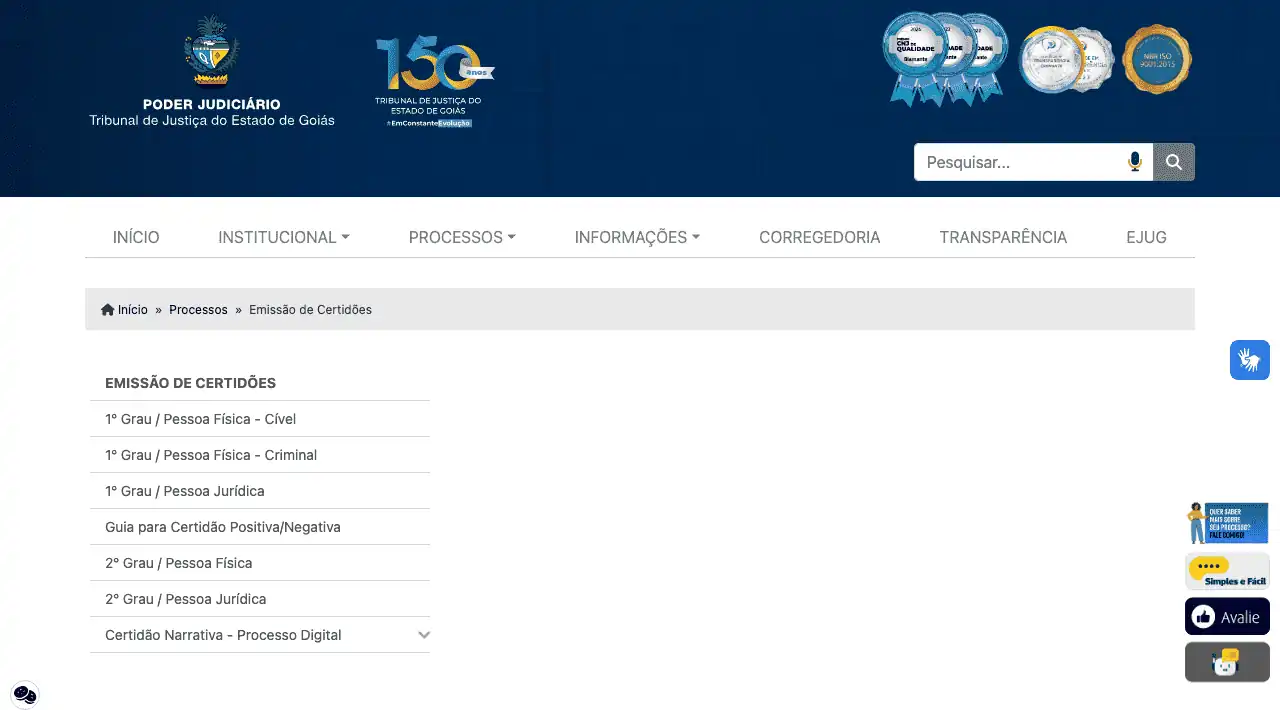Click the microphone voice search icon

pos(1134,162)
